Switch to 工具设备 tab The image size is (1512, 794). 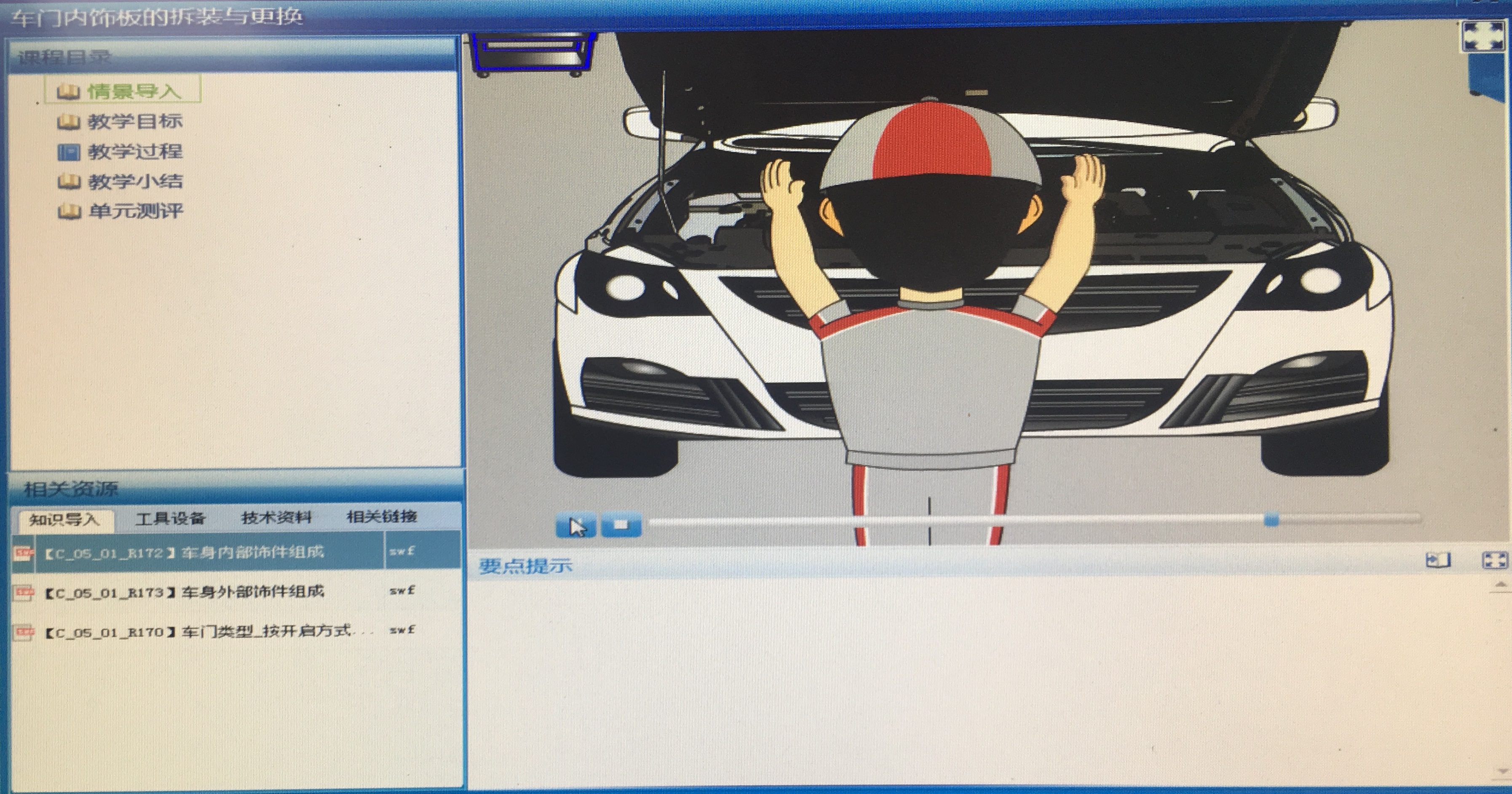[170, 519]
